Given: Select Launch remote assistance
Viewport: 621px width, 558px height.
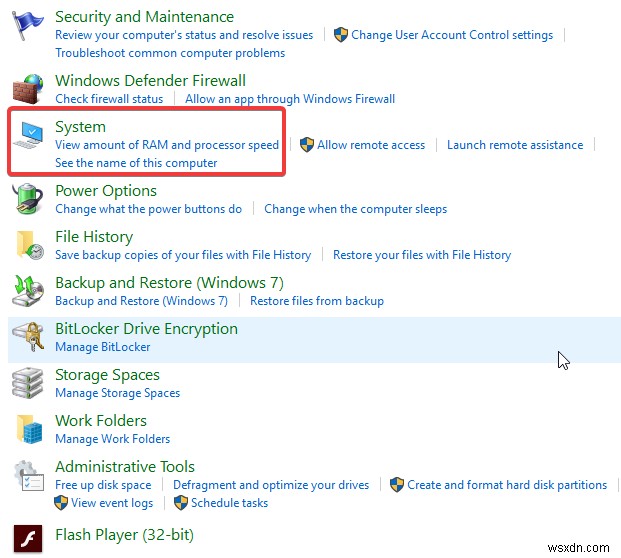Looking at the screenshot, I should (515, 145).
